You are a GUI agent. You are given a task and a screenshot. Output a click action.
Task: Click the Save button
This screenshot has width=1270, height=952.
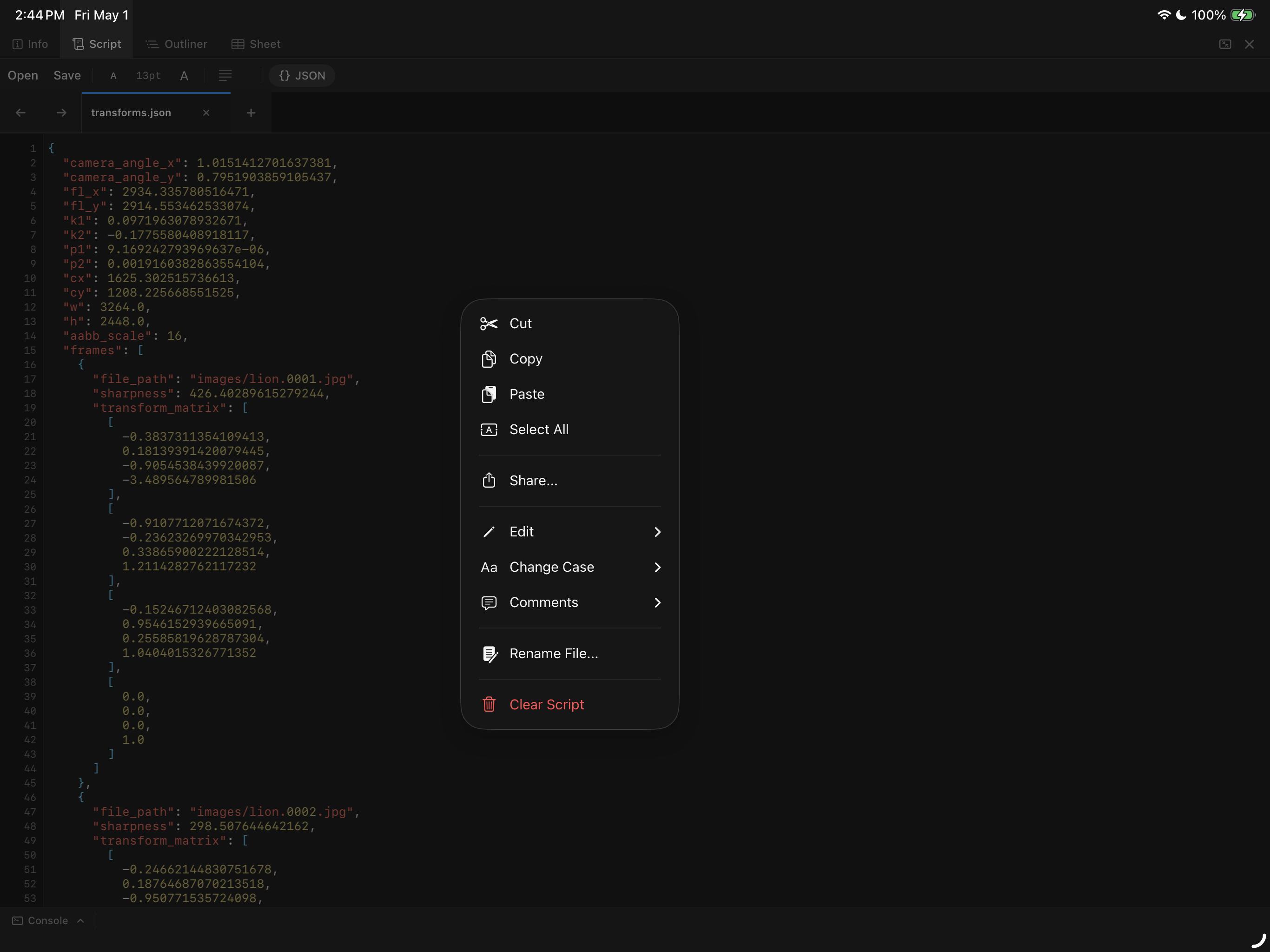pos(67,75)
